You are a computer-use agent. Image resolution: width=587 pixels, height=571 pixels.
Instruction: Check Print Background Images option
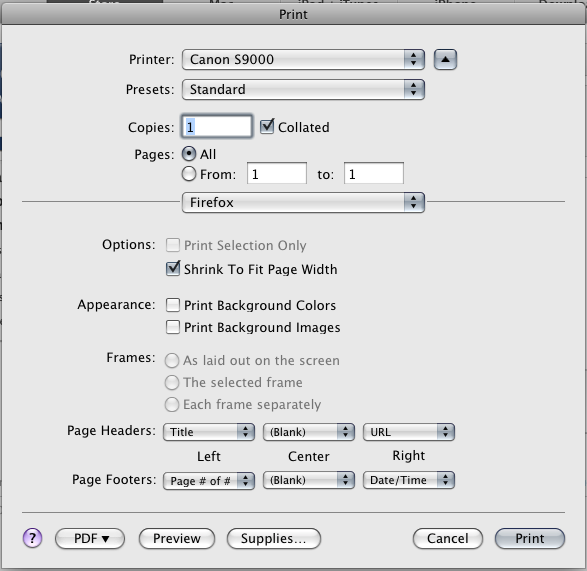173,327
